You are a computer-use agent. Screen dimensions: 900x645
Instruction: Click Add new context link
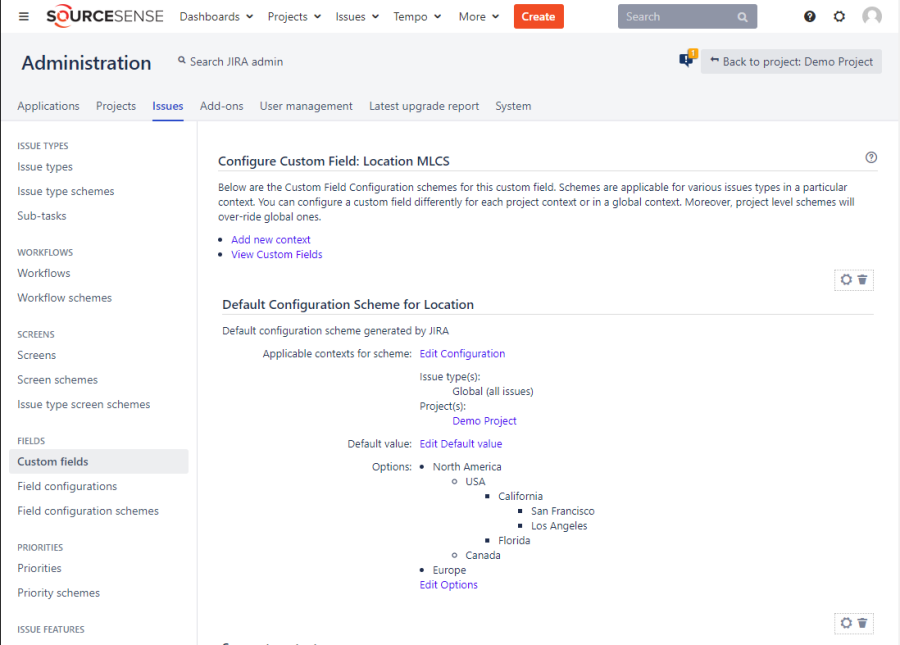pos(270,240)
